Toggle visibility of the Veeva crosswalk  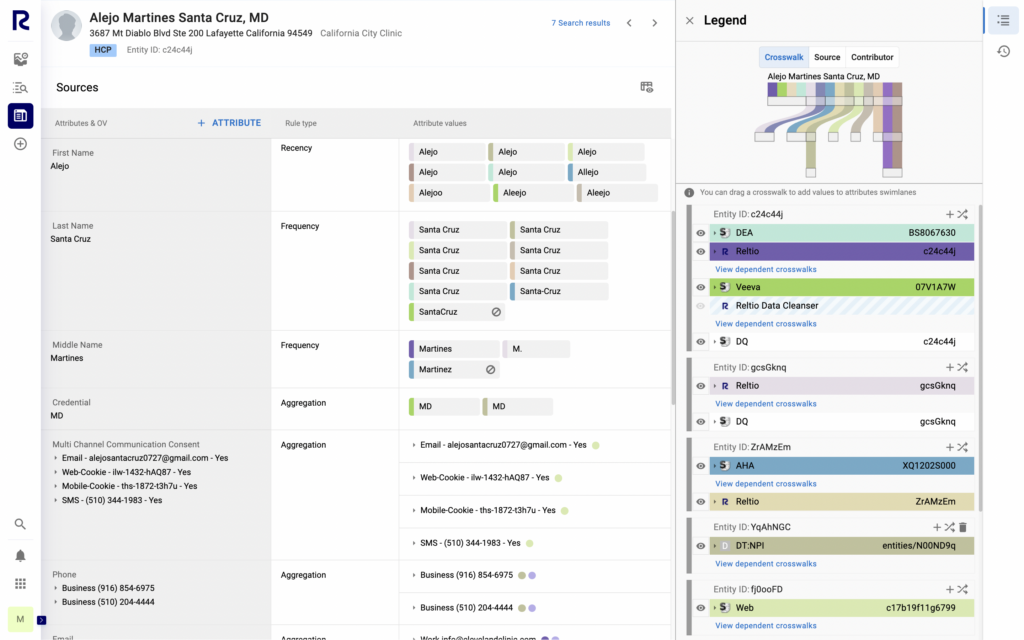pyautogui.click(x=700, y=287)
